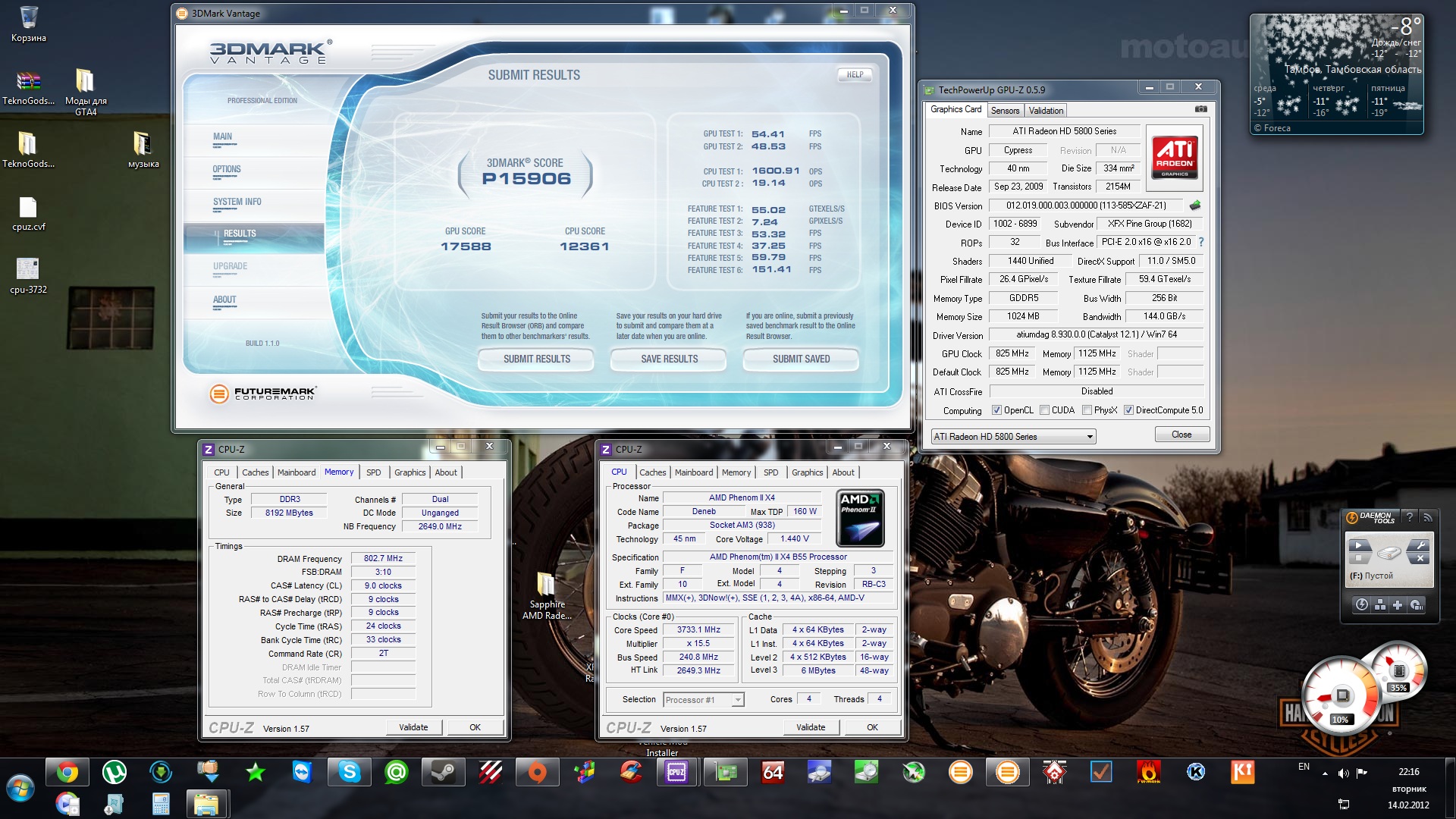Screen dimensions: 1456x819
Task: Open Mainboard tab in right CPU-Z window
Action: pyautogui.click(x=694, y=472)
